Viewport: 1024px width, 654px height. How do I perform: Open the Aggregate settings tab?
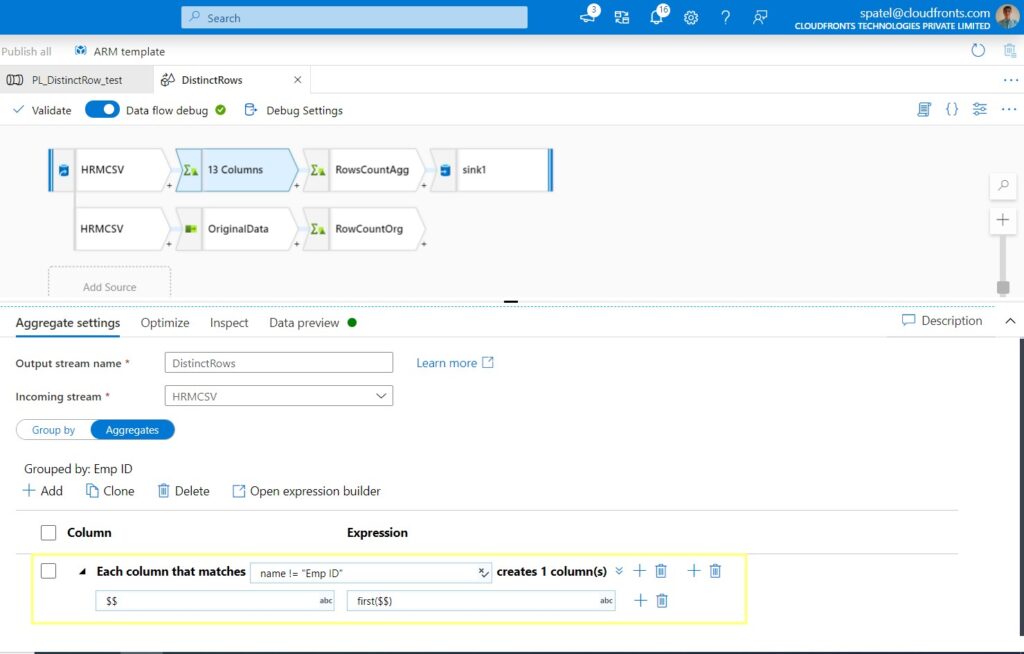pos(68,323)
